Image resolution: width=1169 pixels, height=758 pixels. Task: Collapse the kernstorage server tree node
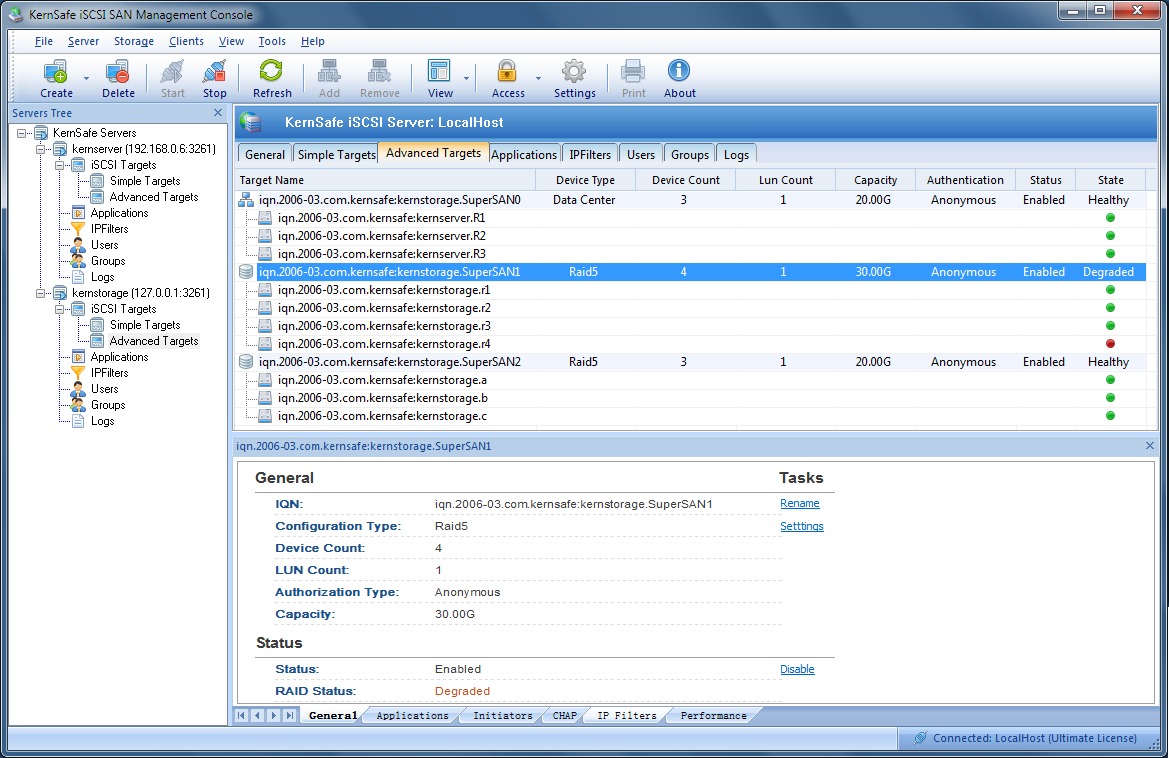pyautogui.click(x=42, y=293)
